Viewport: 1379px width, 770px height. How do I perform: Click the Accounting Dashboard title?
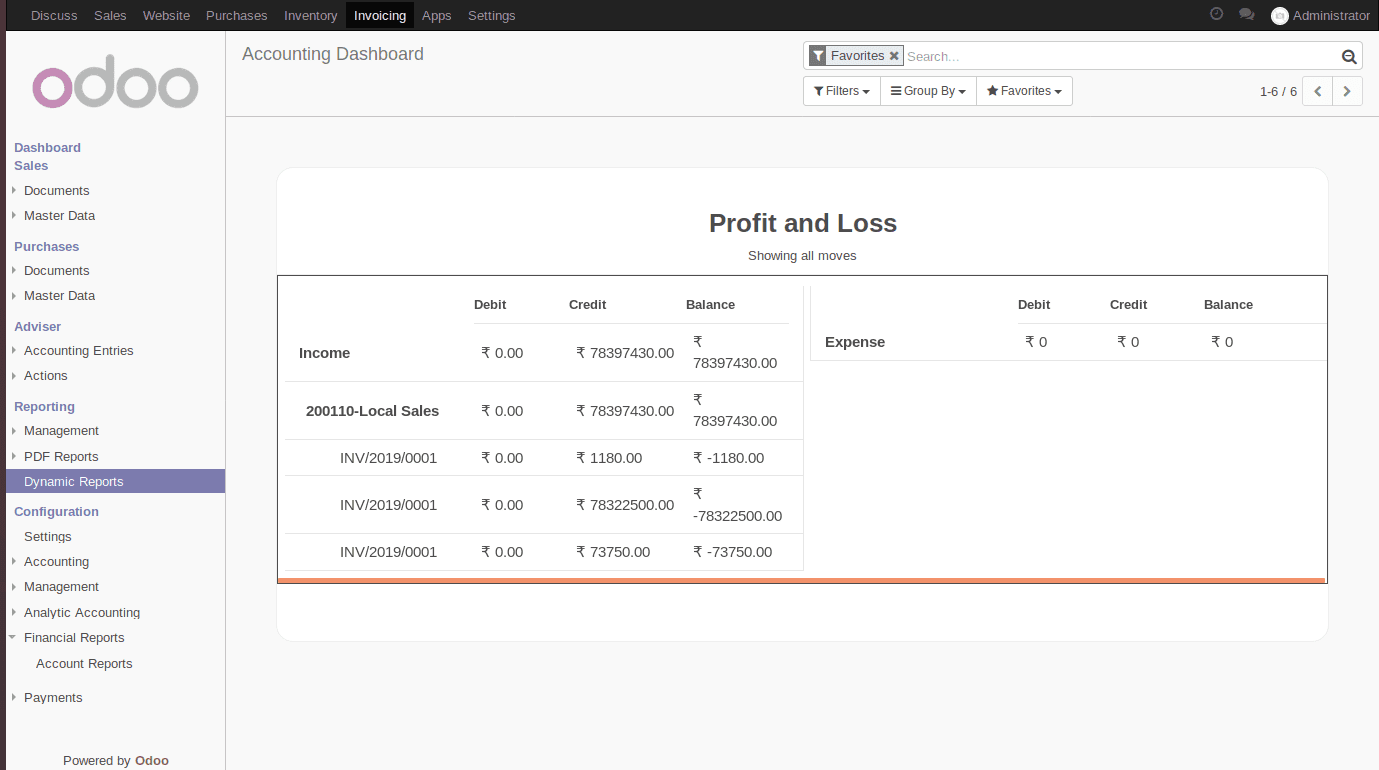click(333, 54)
